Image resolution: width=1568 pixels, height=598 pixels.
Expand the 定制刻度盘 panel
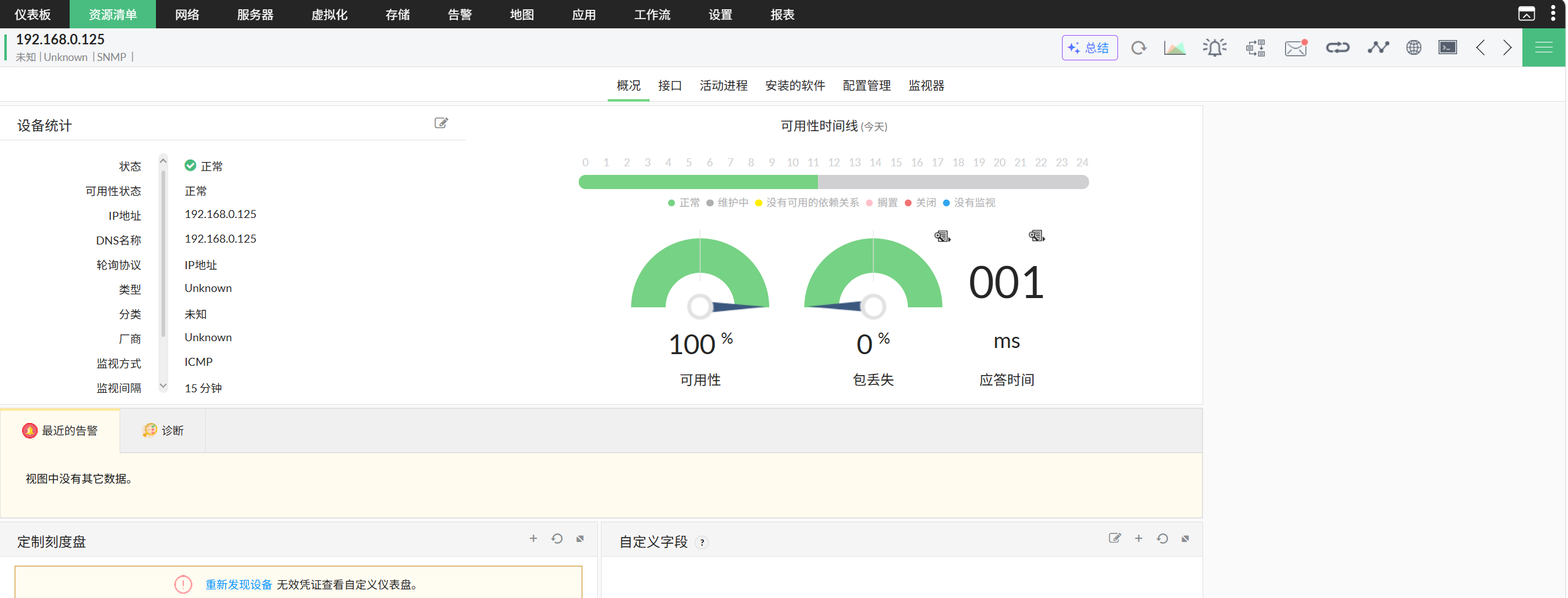tap(580, 539)
